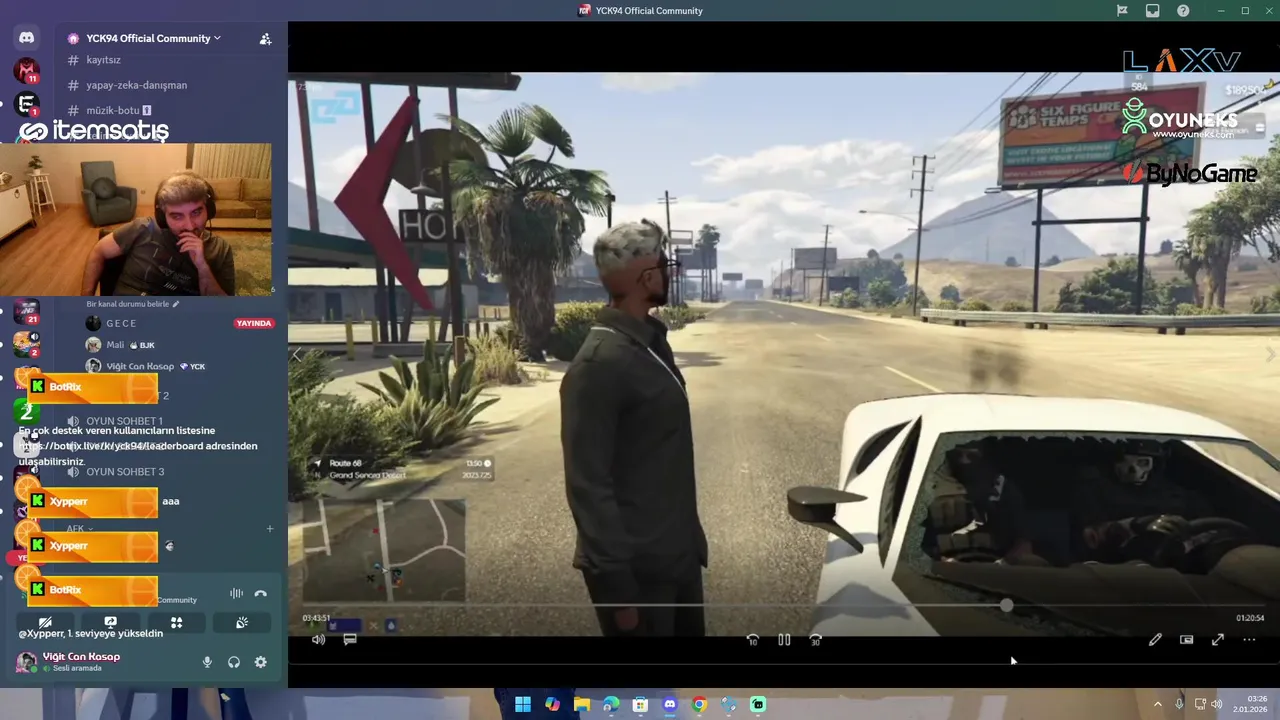
Task: Select user GECE in voice channel
Action: pos(120,323)
